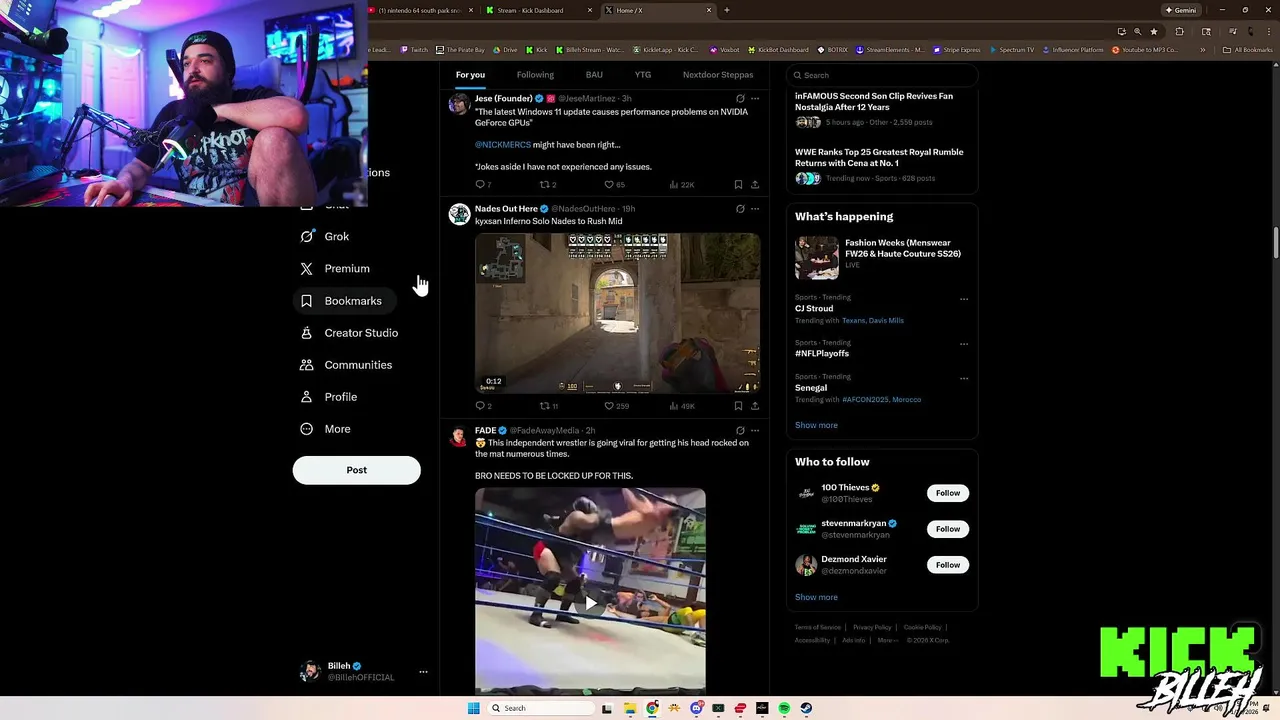The width and height of the screenshot is (1280, 720).
Task: Open Fashion Weeks live event
Action: click(881, 257)
